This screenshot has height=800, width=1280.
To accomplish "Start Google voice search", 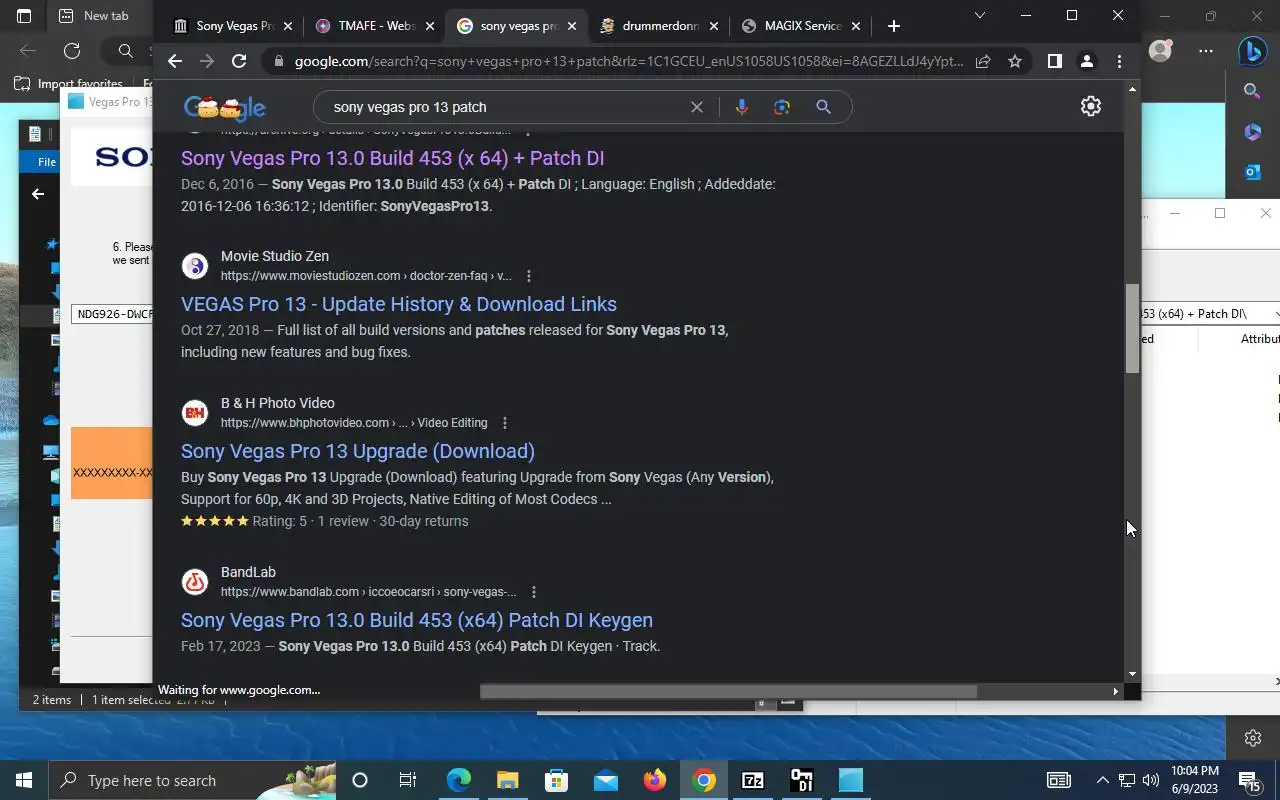I will click(741, 107).
